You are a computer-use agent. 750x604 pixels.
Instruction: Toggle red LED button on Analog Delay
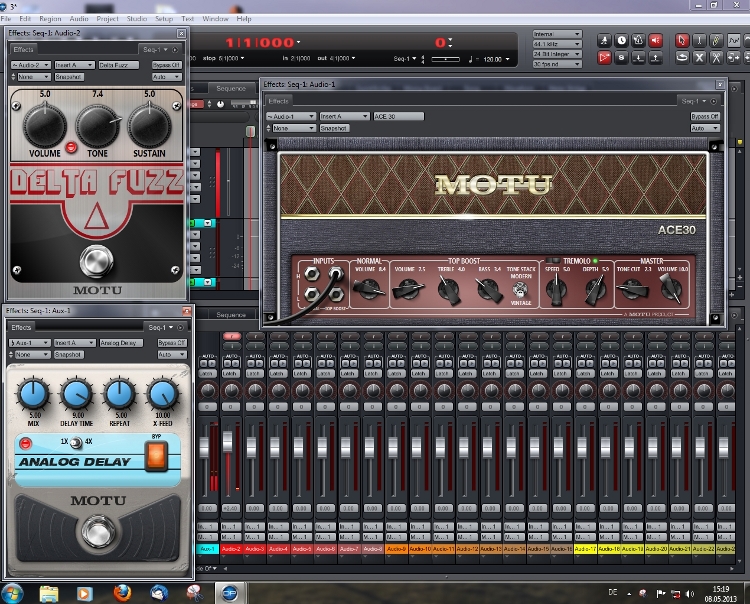coord(25,444)
